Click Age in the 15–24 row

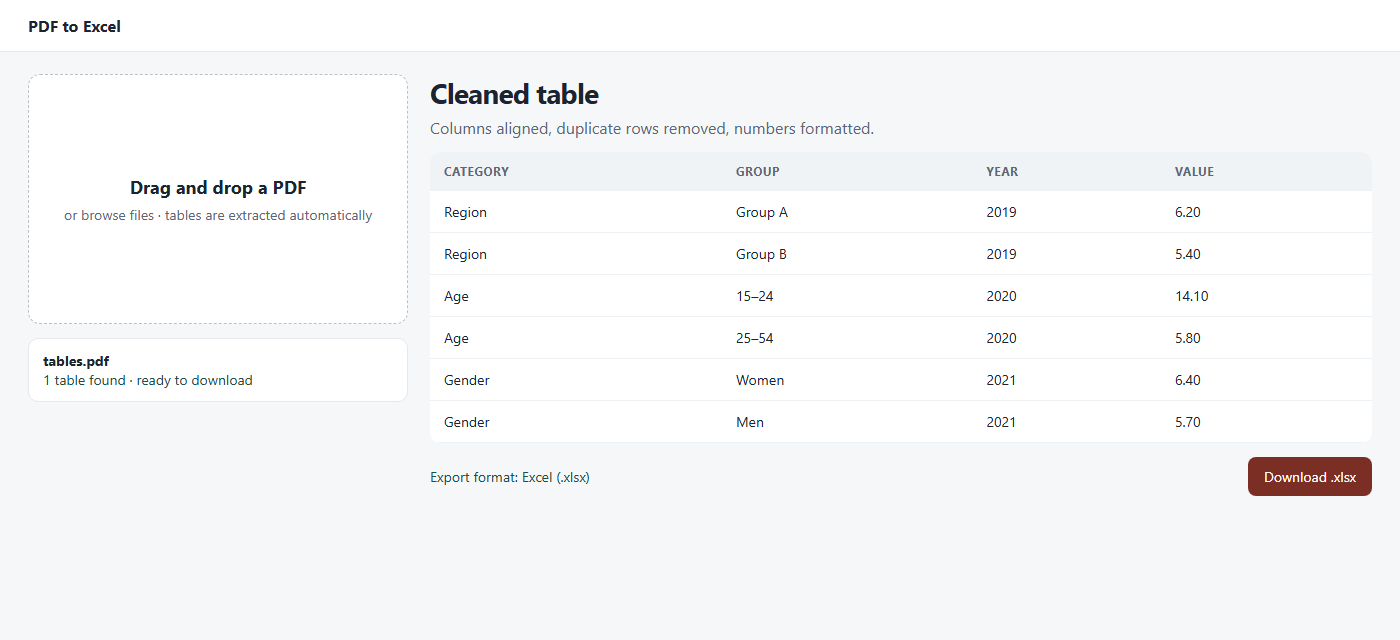pyautogui.click(x=456, y=296)
